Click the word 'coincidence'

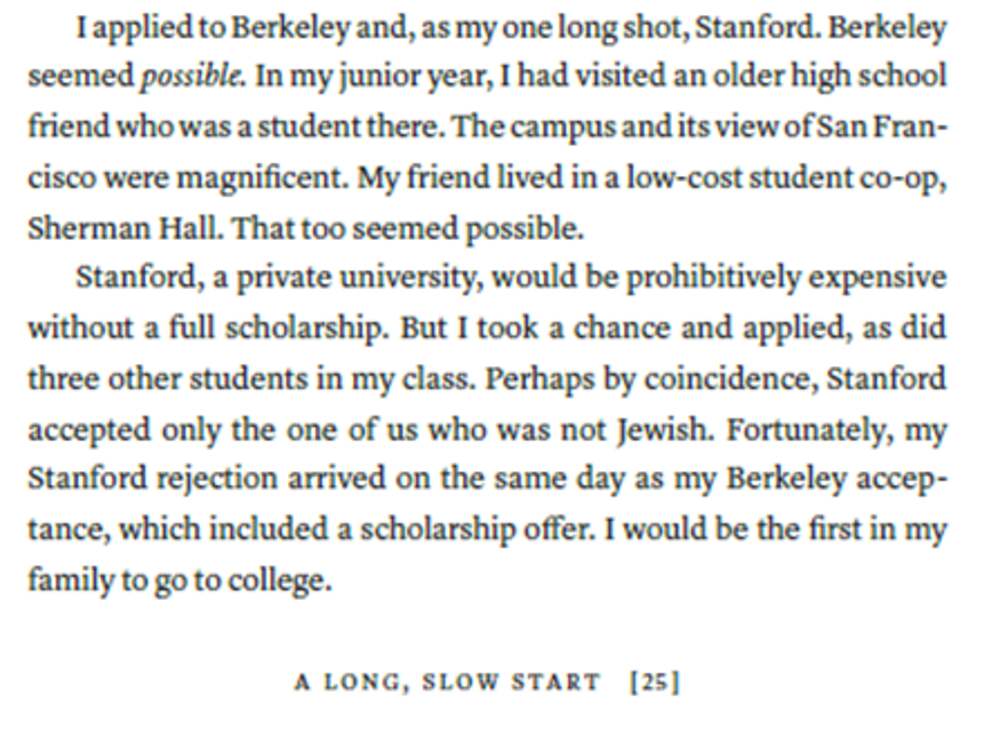(x=731, y=379)
